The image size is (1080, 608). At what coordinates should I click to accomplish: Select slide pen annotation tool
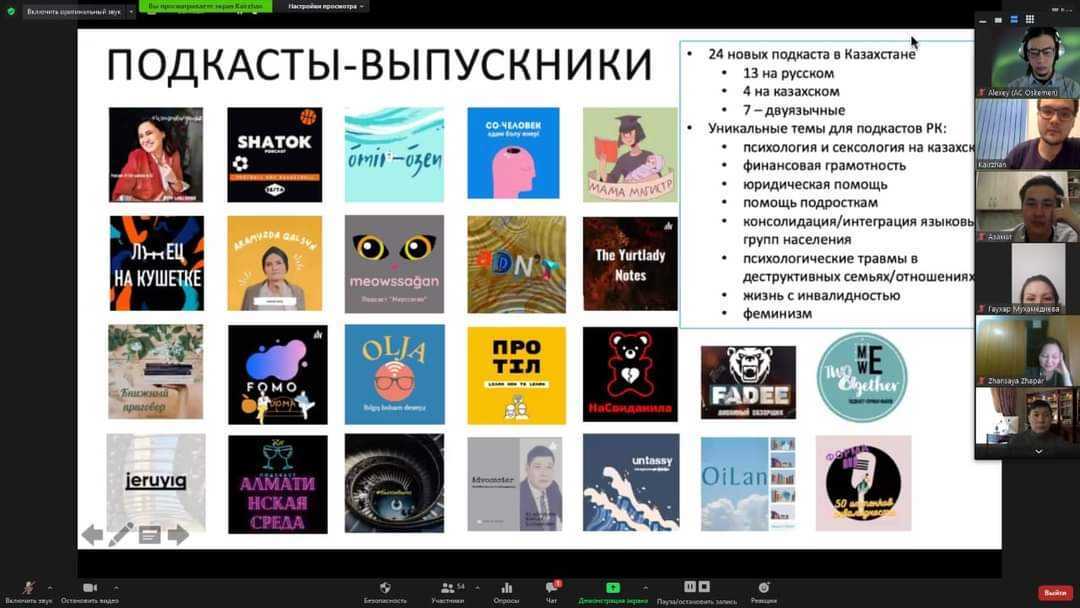pyautogui.click(x=121, y=534)
